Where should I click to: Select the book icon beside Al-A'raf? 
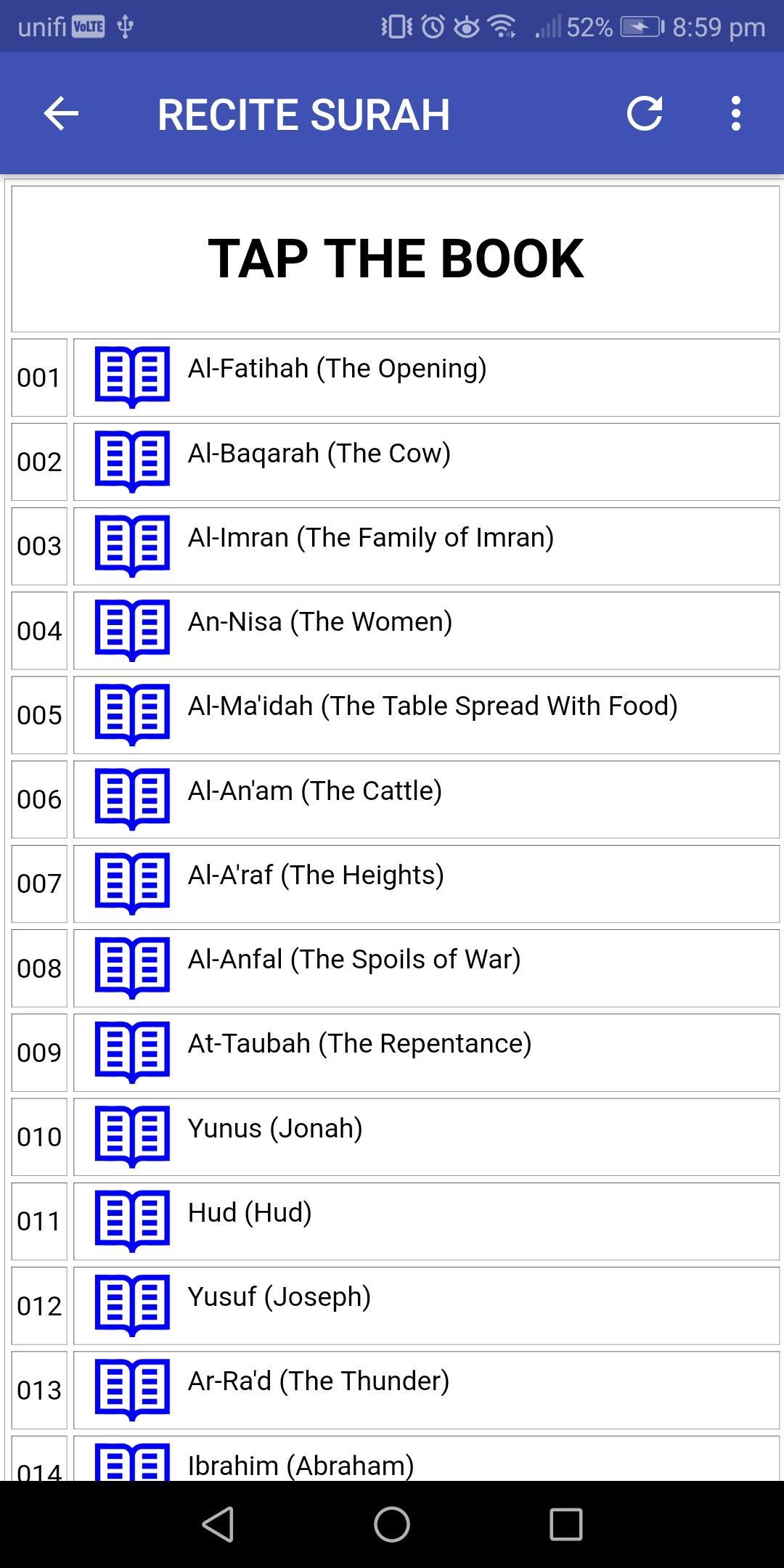[x=132, y=883]
